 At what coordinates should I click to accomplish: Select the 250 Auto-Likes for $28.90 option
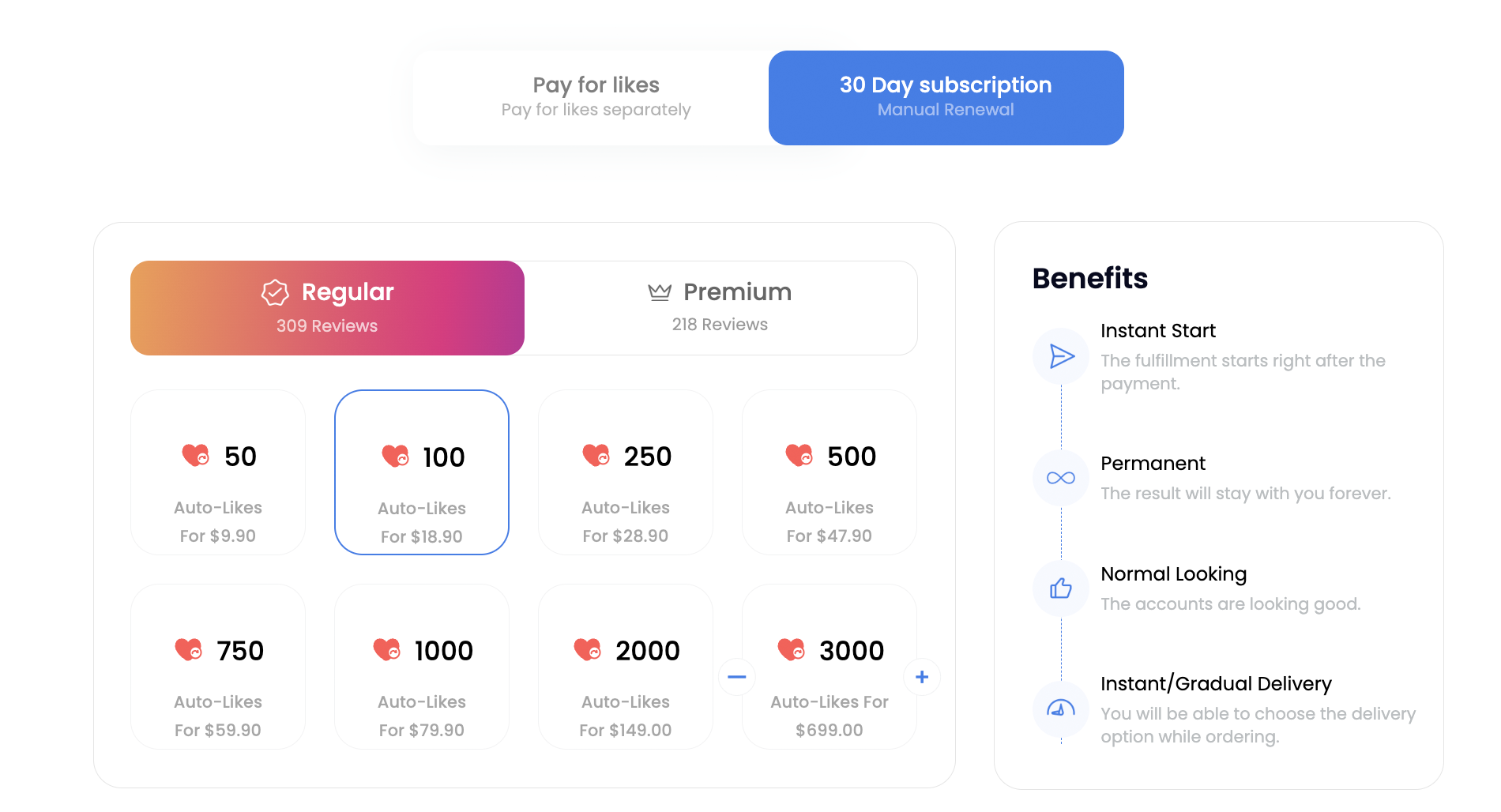626,472
